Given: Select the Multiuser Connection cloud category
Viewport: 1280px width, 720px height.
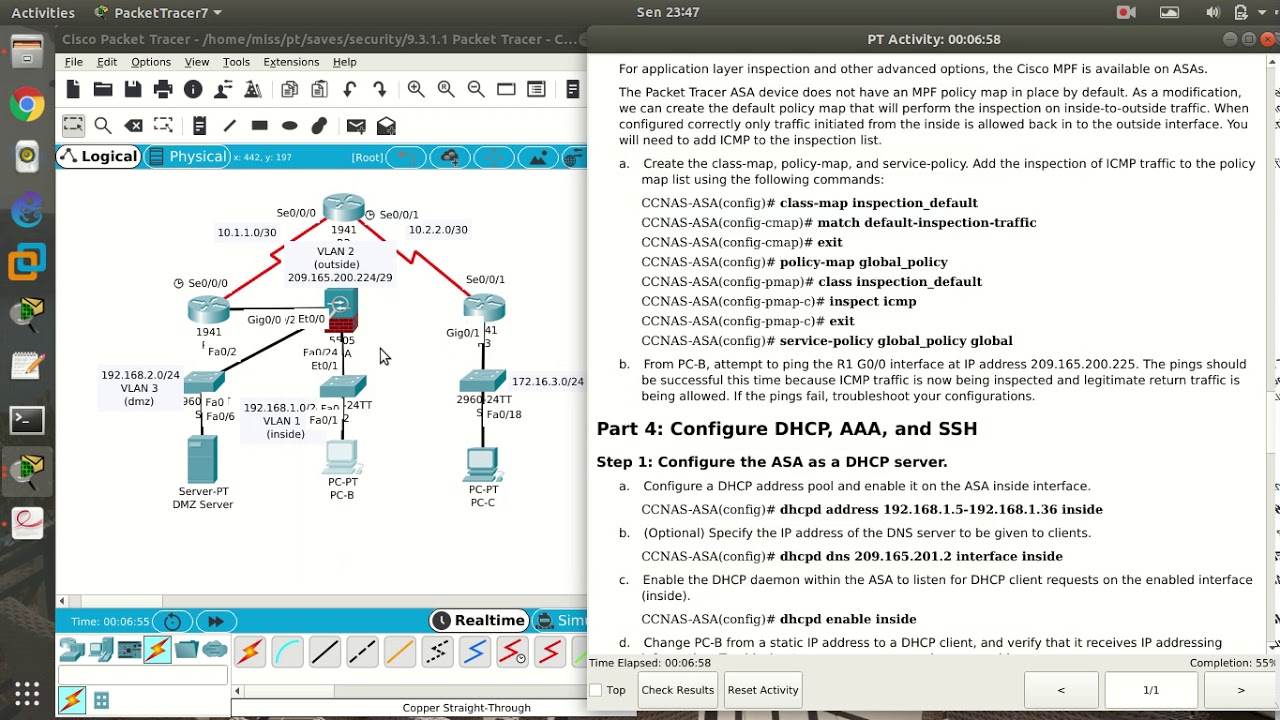Looking at the screenshot, I should [x=215, y=651].
